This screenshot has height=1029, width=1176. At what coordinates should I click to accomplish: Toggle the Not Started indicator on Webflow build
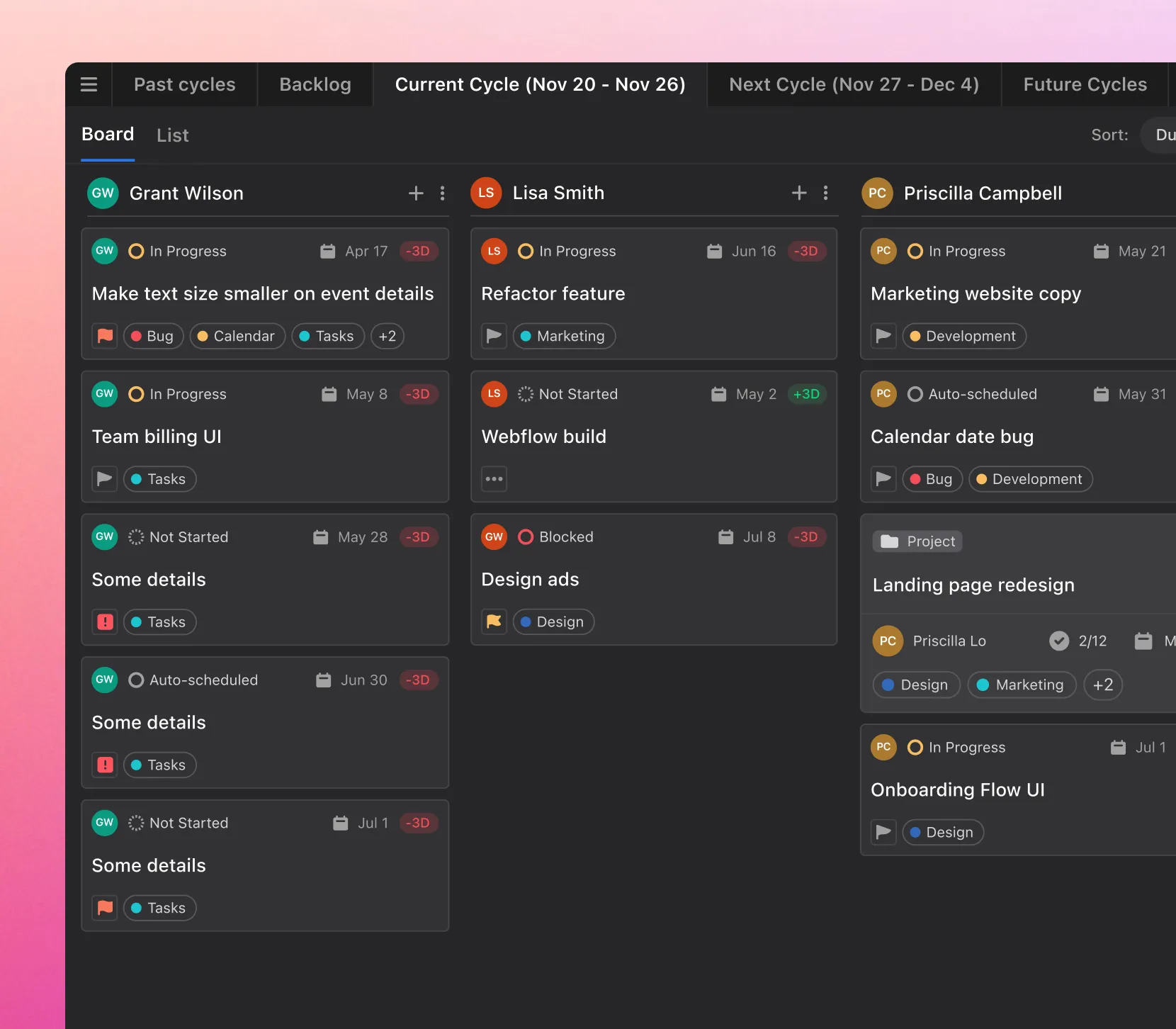[525, 394]
